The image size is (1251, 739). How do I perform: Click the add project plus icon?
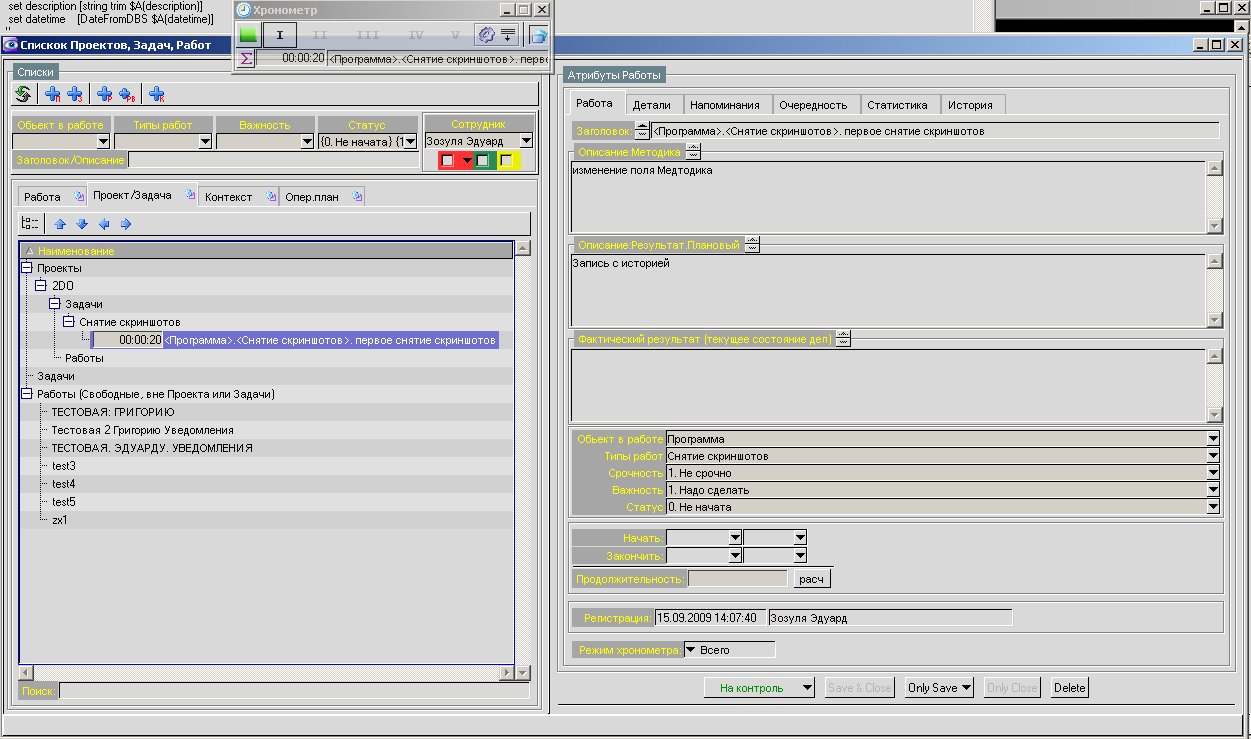pyautogui.click(x=53, y=94)
